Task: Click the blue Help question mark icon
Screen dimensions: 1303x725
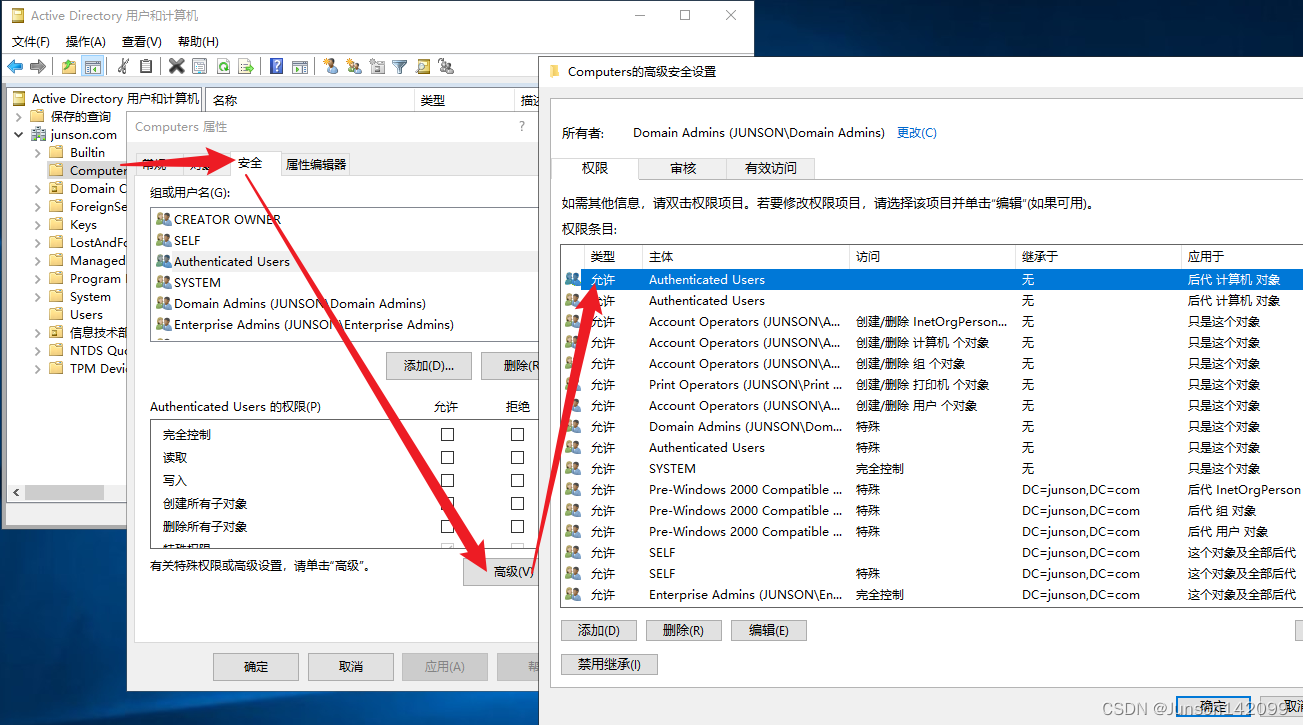Action: click(276, 66)
